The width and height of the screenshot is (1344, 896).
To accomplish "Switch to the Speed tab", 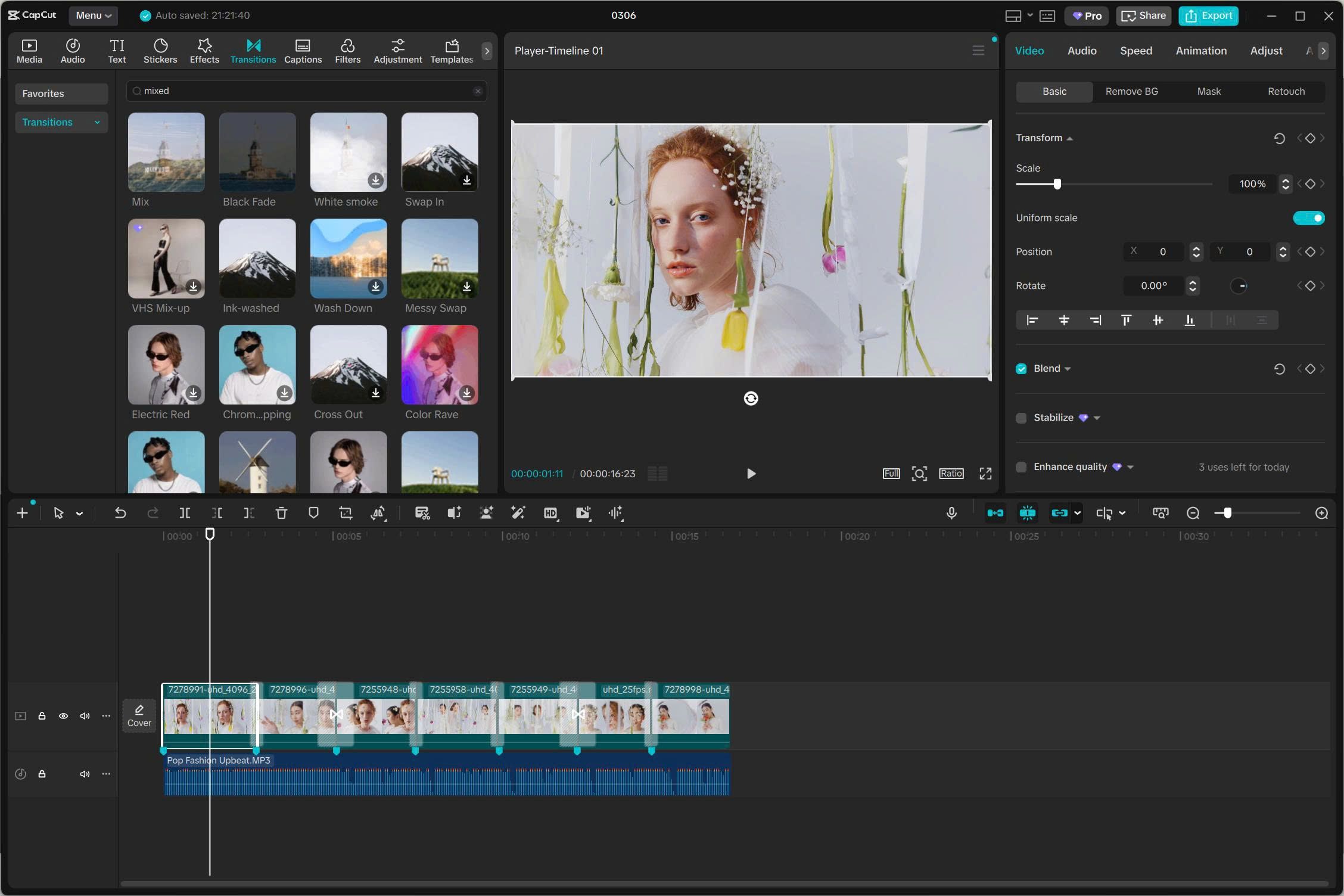I will click(x=1135, y=51).
